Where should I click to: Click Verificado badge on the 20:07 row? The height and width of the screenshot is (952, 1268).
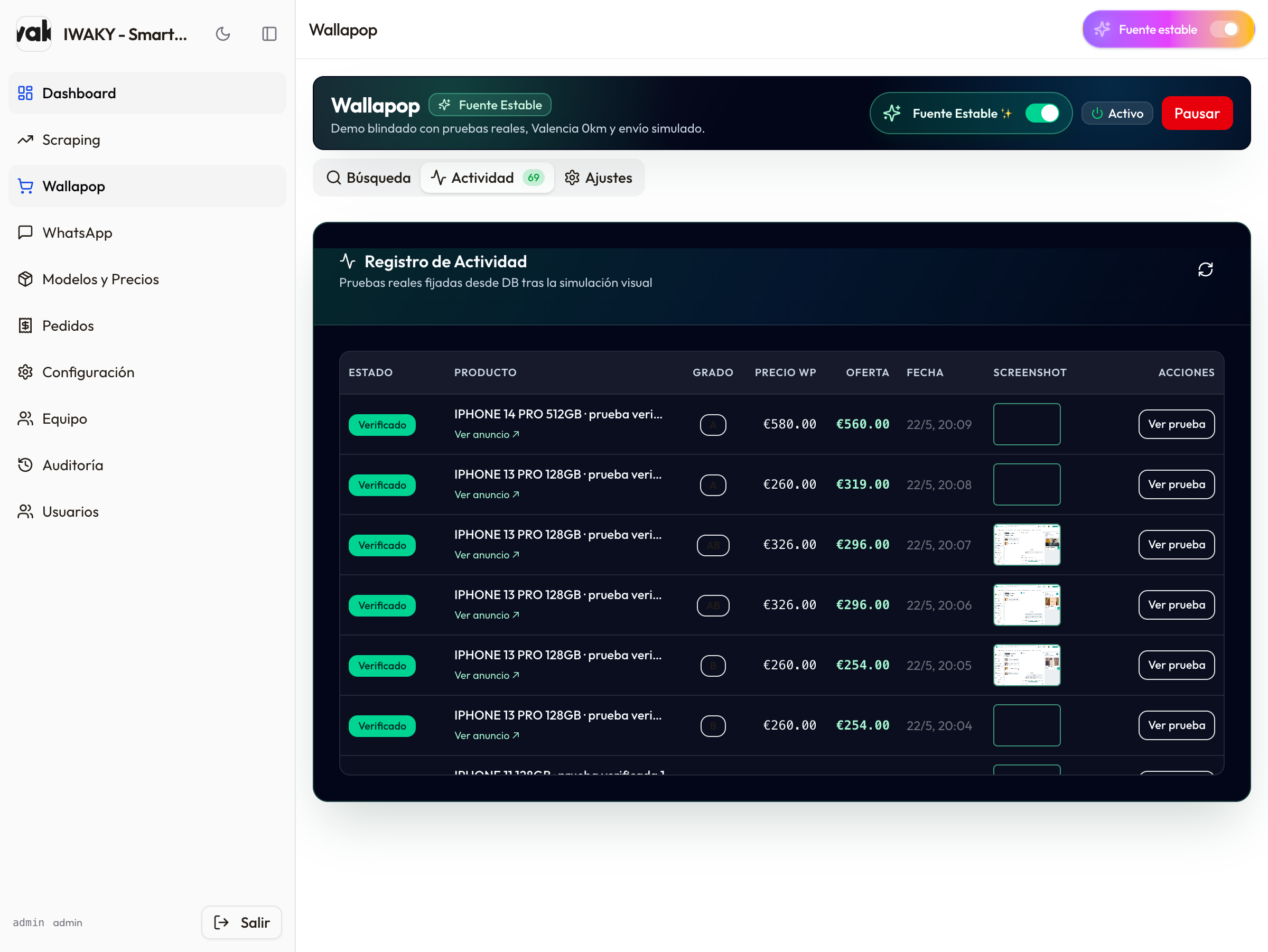coord(383,545)
